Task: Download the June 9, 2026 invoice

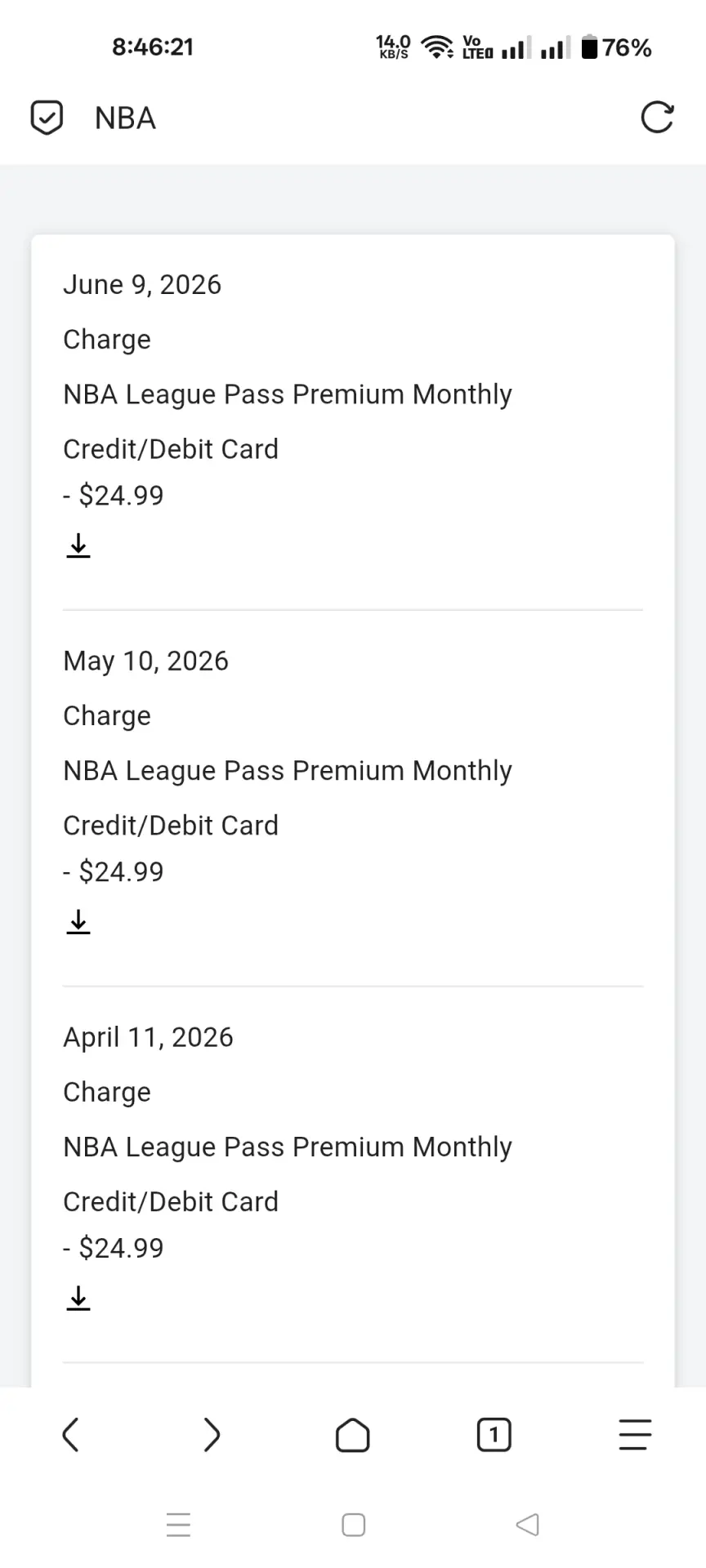Action: coord(78,545)
